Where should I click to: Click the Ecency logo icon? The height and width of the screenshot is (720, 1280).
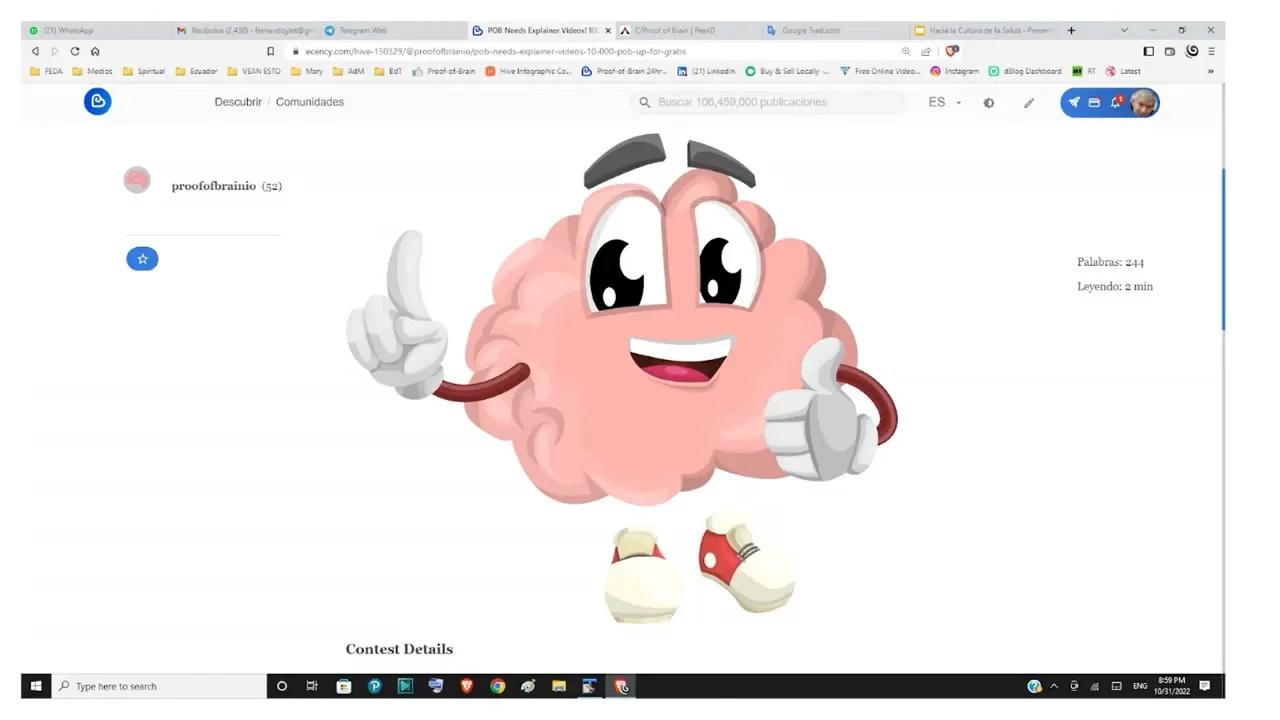coord(97,101)
